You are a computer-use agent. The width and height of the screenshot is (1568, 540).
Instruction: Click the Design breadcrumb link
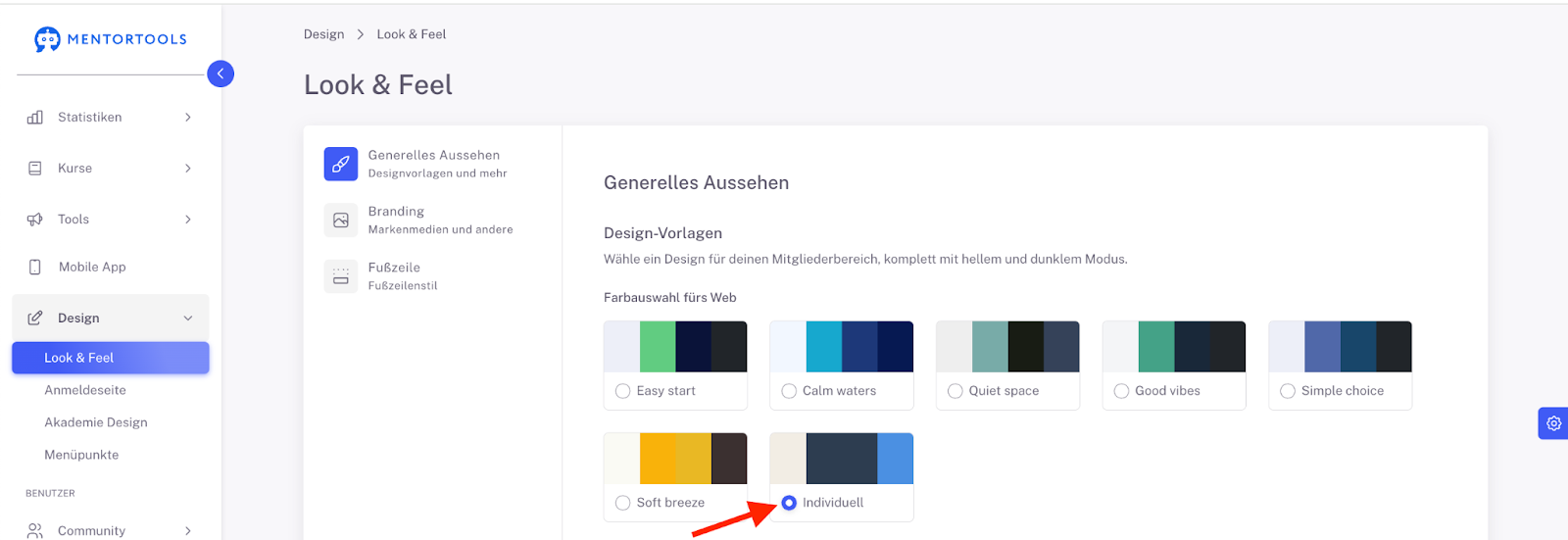point(323,34)
